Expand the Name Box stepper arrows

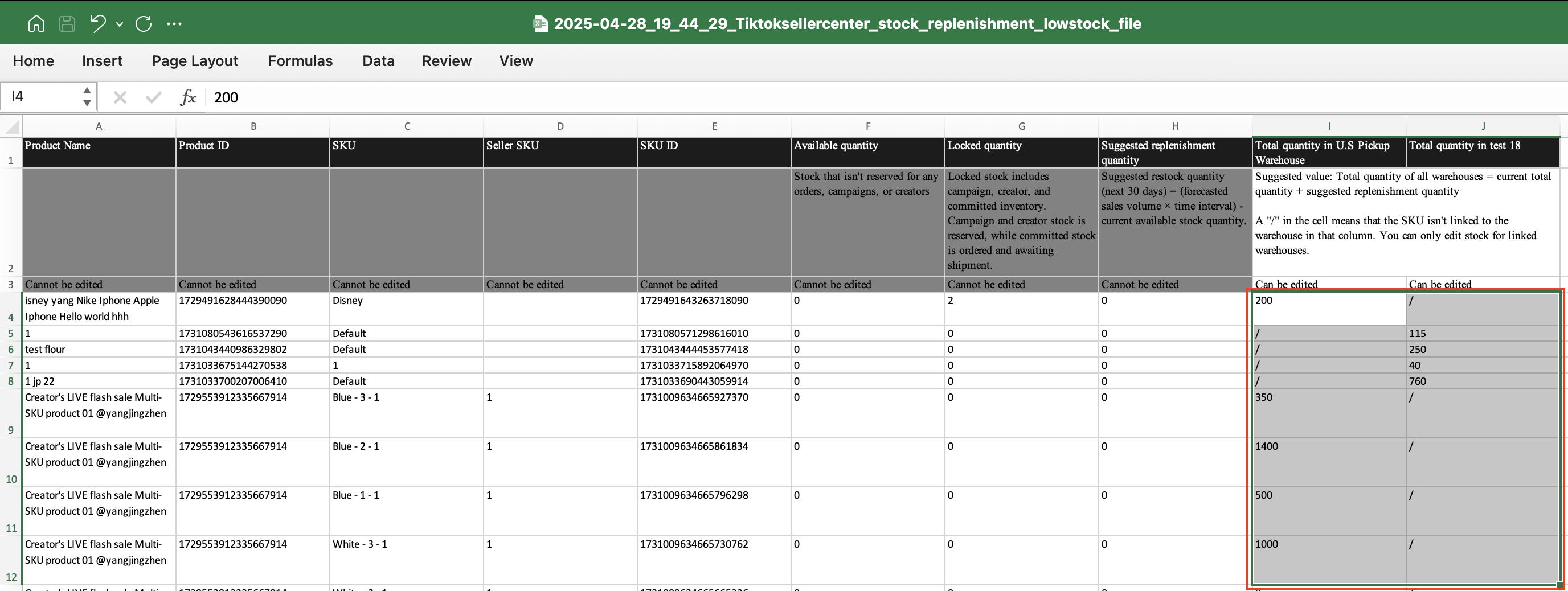(x=87, y=97)
